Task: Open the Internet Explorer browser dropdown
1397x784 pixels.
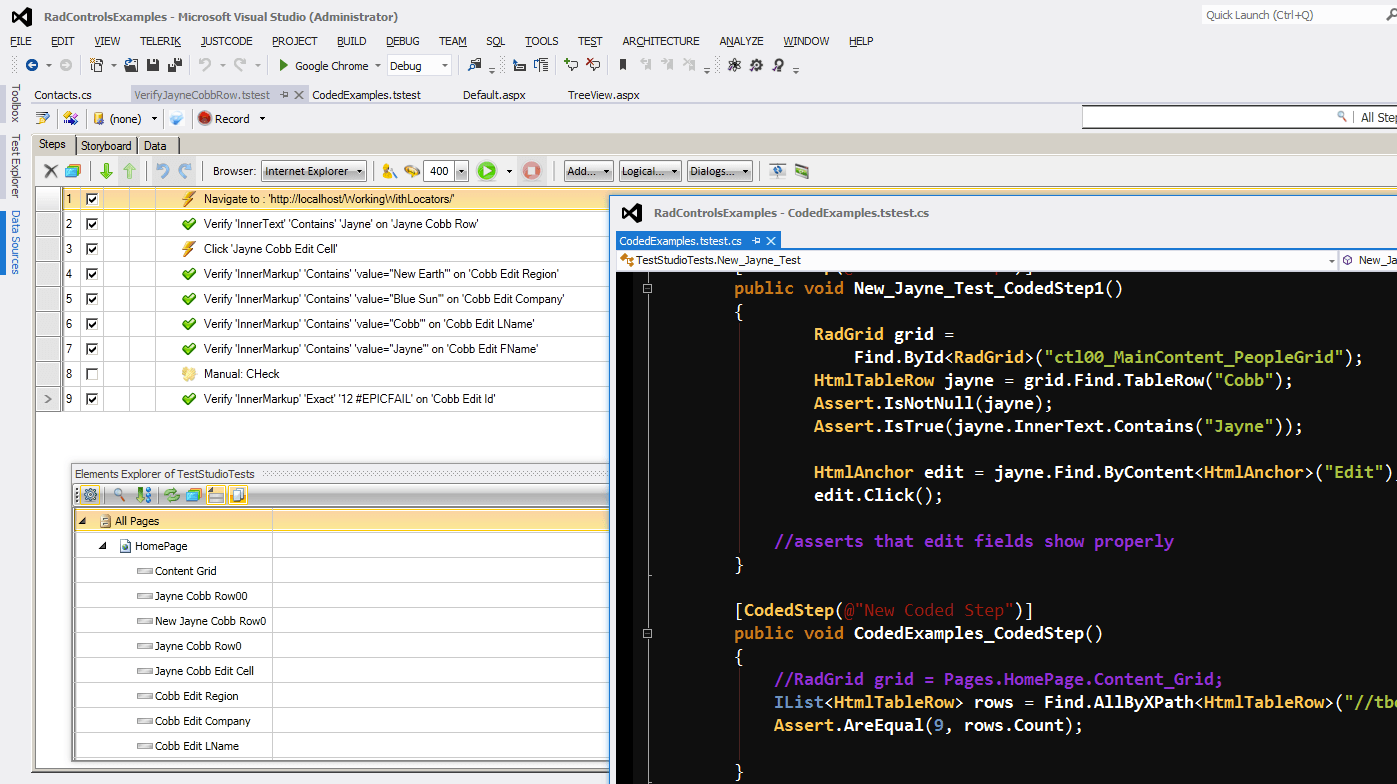Action: [x=314, y=171]
